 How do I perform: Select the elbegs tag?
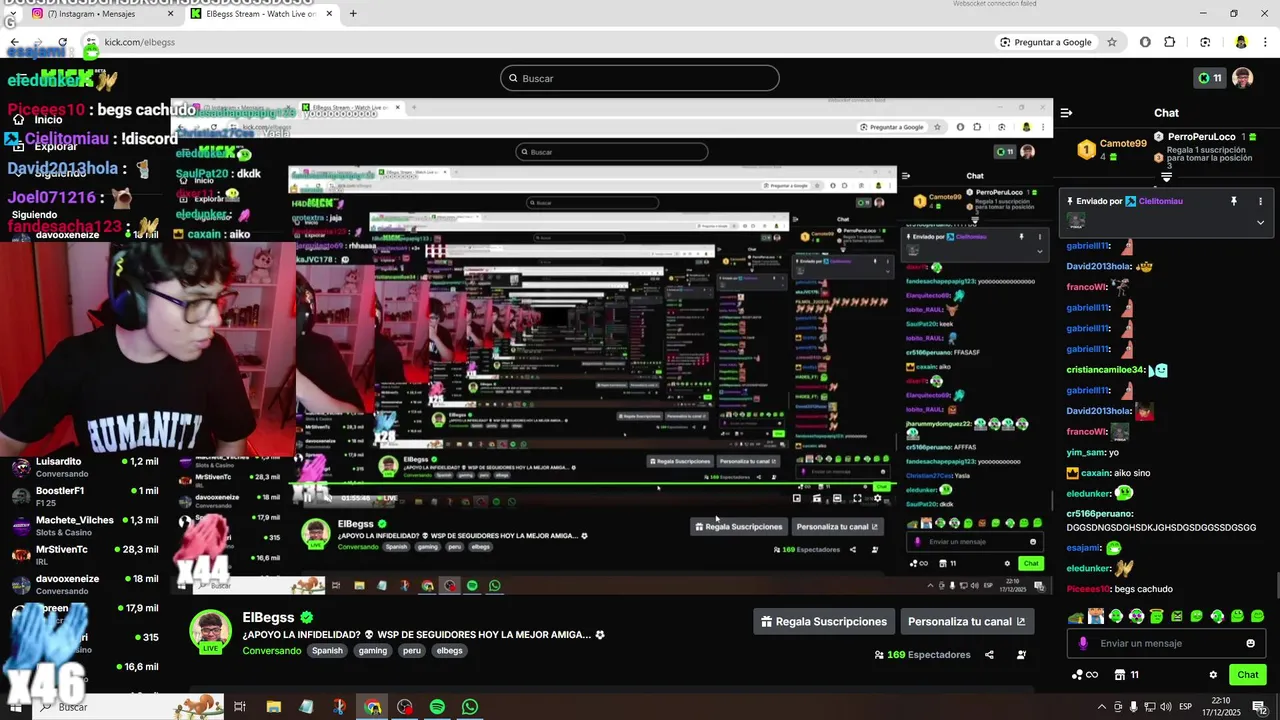click(x=450, y=650)
